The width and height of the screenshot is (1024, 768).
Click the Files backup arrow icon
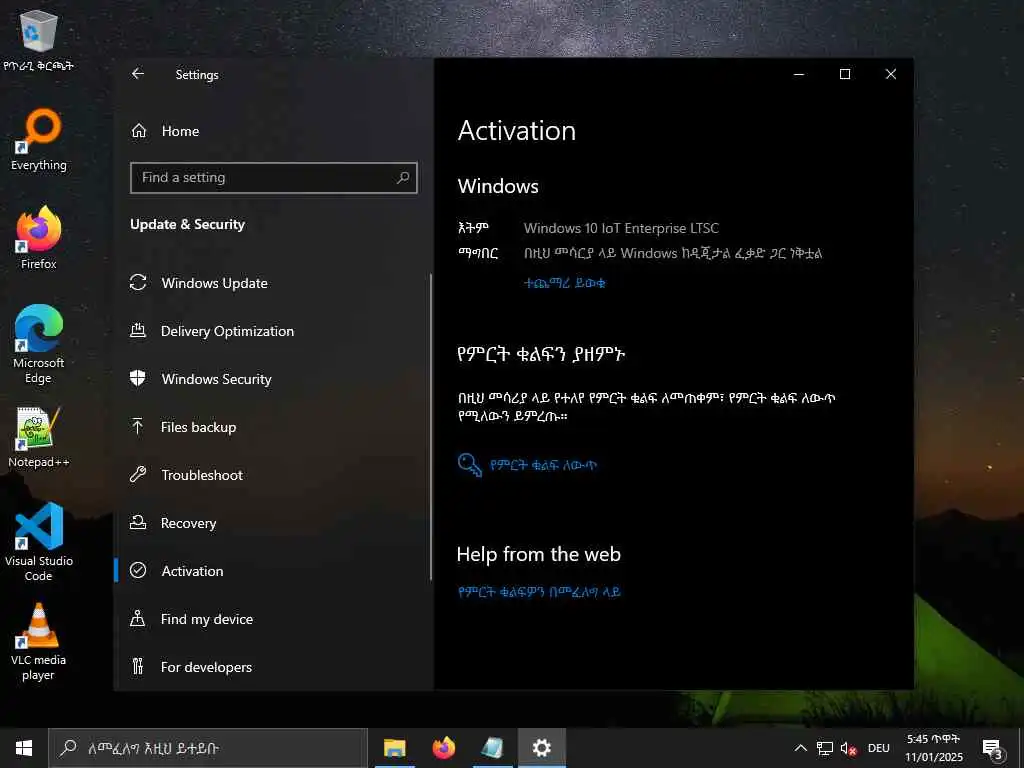tap(138, 426)
